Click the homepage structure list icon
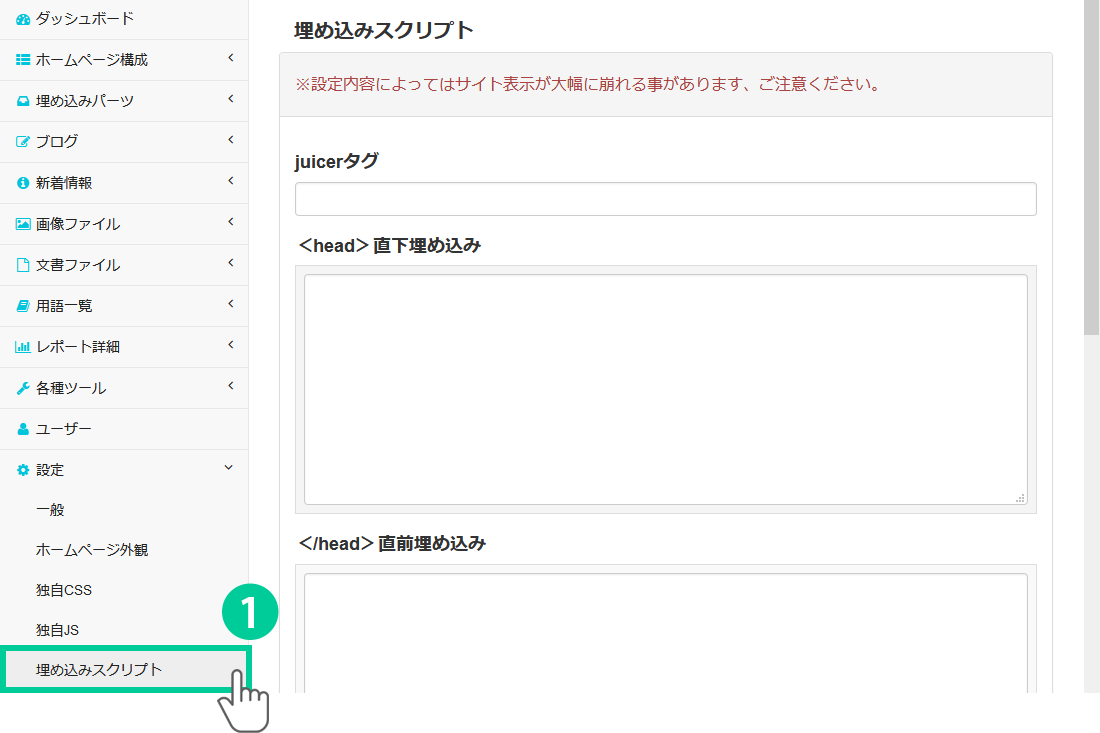Screen dimensions: 1100x733 [x=23, y=60]
